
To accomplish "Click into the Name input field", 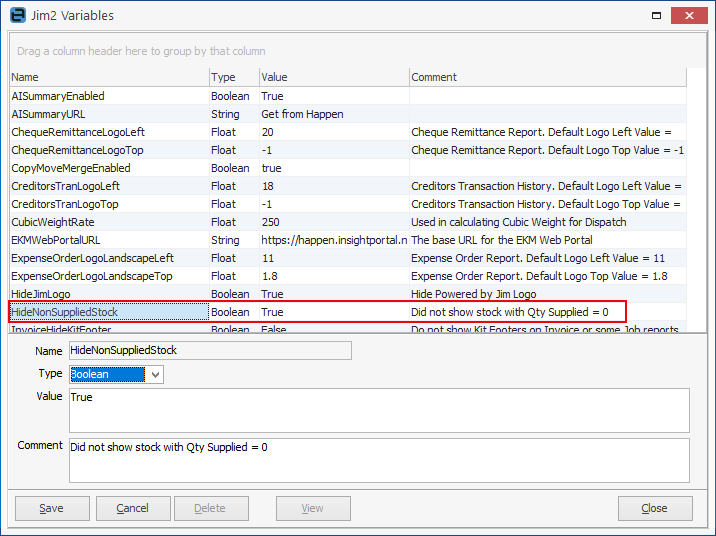I will [x=210, y=350].
